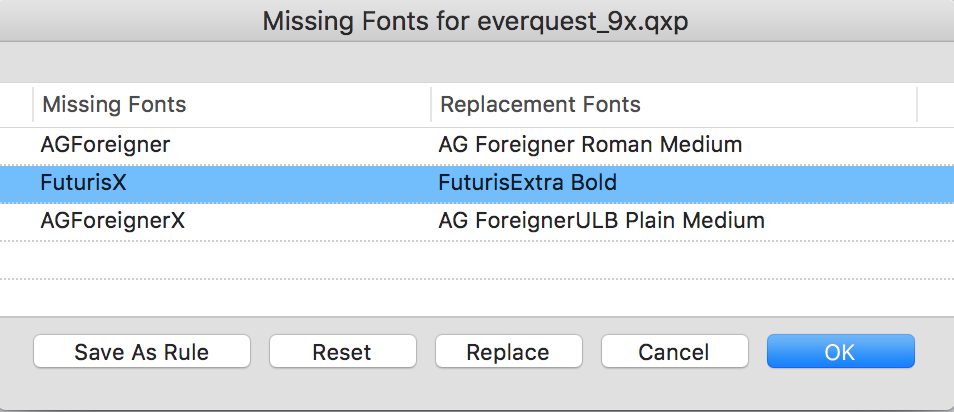954x412 pixels.
Task: Click the narrow blank header left of Missing Fonts
Action: (x=16, y=105)
